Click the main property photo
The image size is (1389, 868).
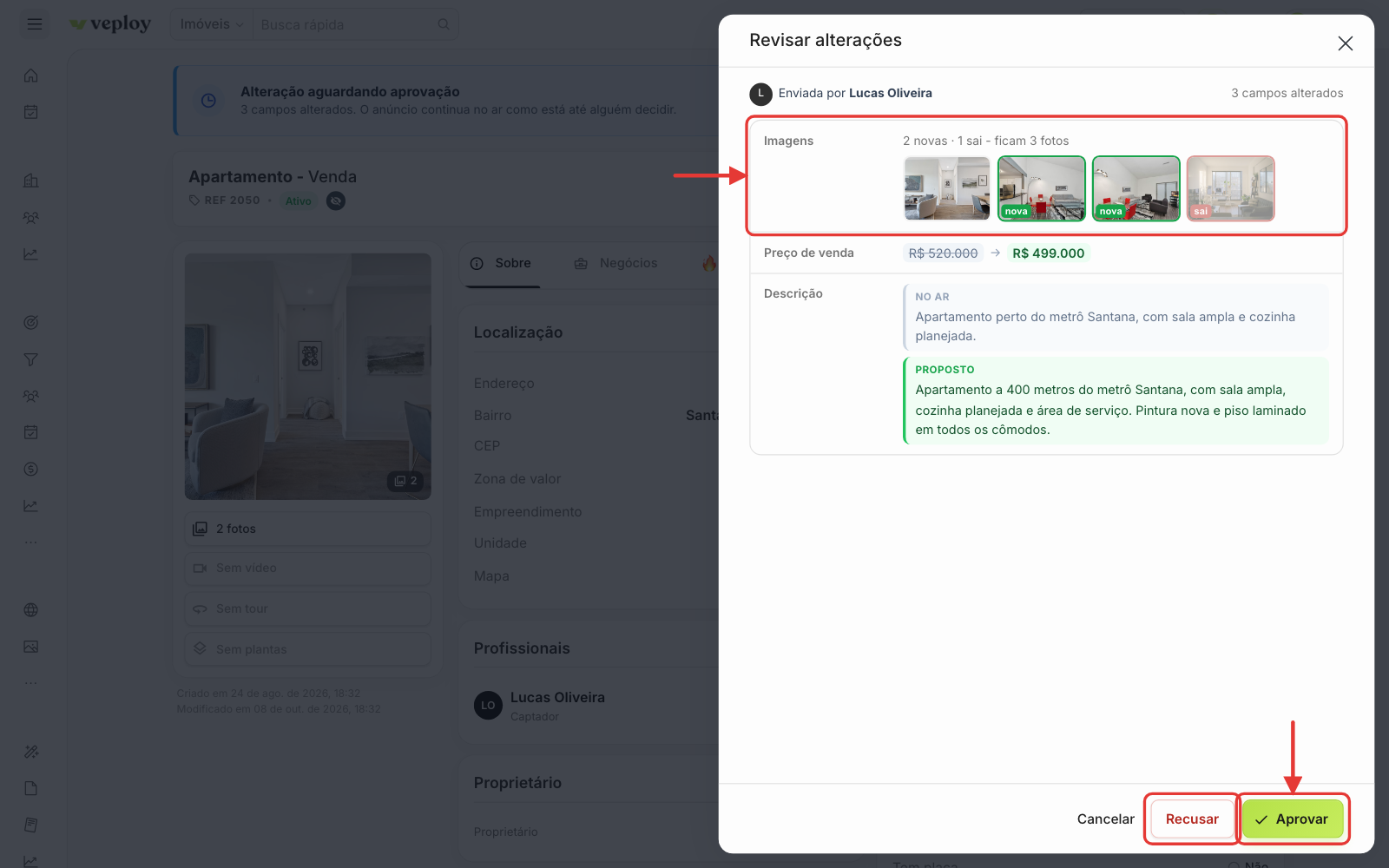pos(307,376)
